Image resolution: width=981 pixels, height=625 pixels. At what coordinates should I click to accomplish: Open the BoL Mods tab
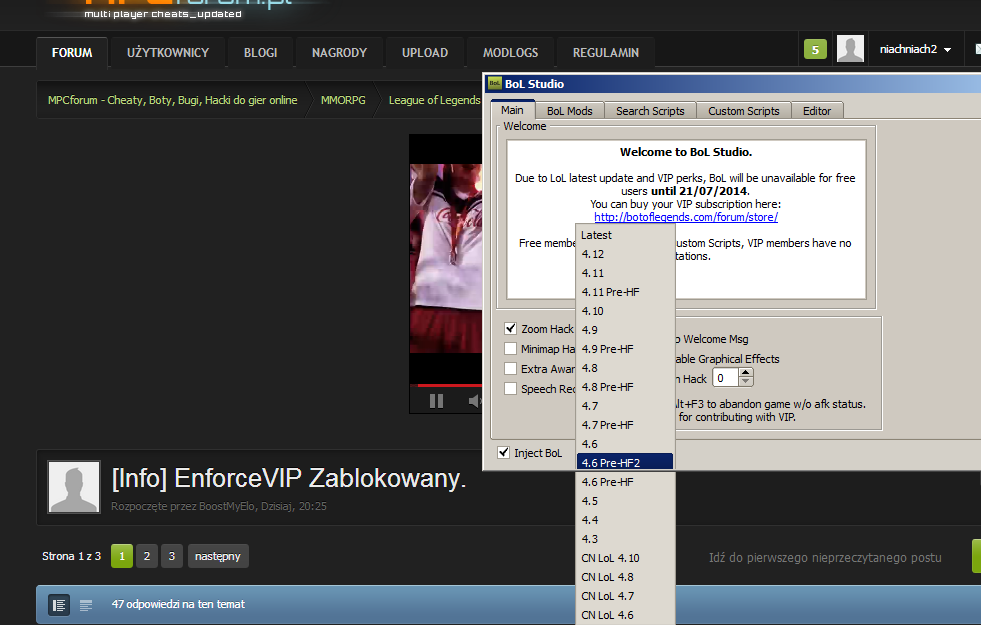(x=569, y=111)
